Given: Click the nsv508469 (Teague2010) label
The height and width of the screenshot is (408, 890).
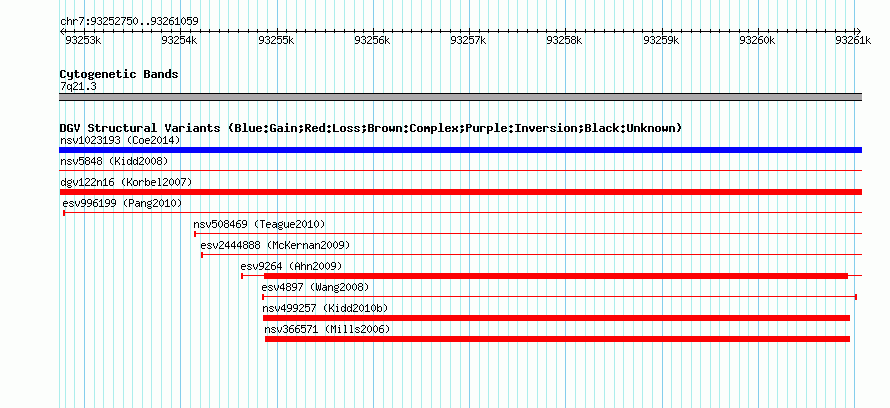Looking at the screenshot, I should (x=259, y=224).
